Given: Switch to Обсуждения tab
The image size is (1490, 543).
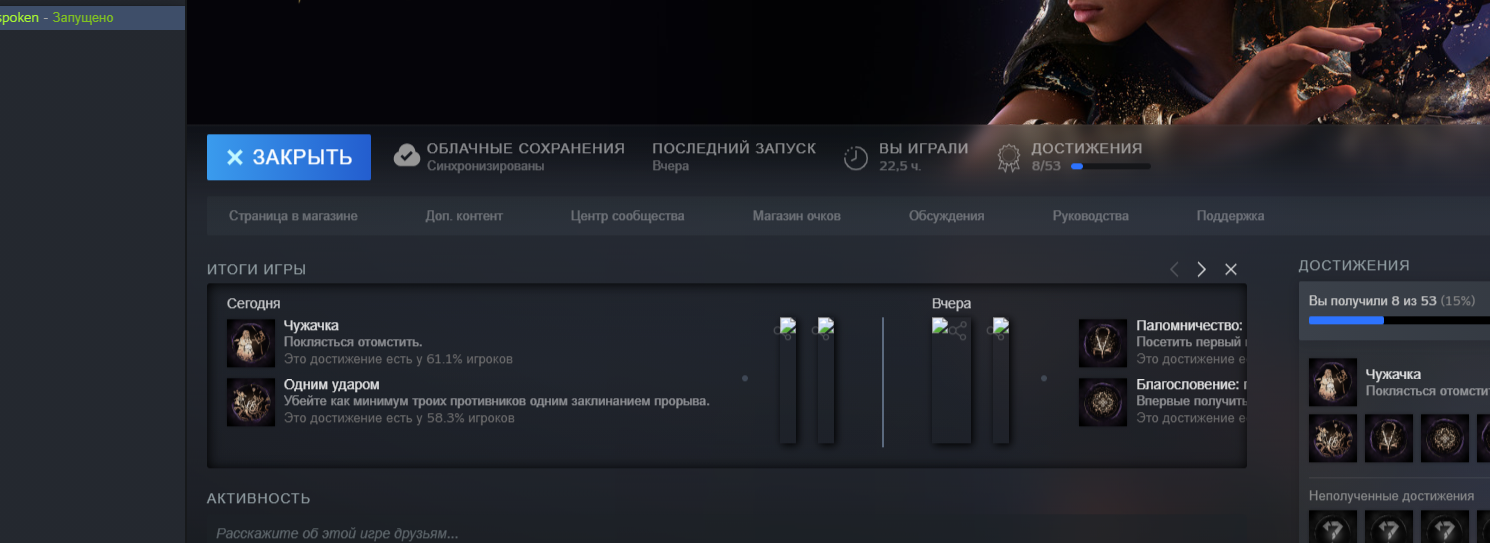Looking at the screenshot, I should click(x=946, y=216).
